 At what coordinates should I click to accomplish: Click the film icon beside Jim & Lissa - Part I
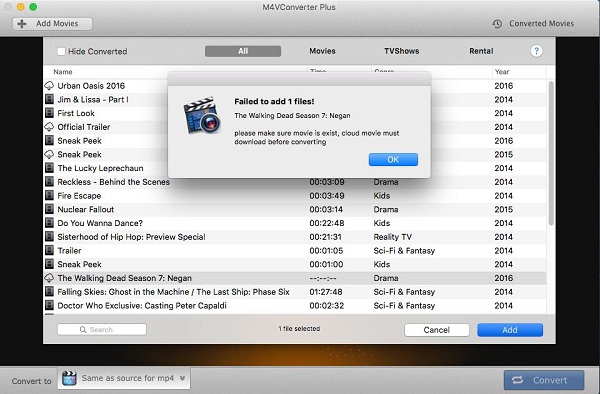pos(49,99)
